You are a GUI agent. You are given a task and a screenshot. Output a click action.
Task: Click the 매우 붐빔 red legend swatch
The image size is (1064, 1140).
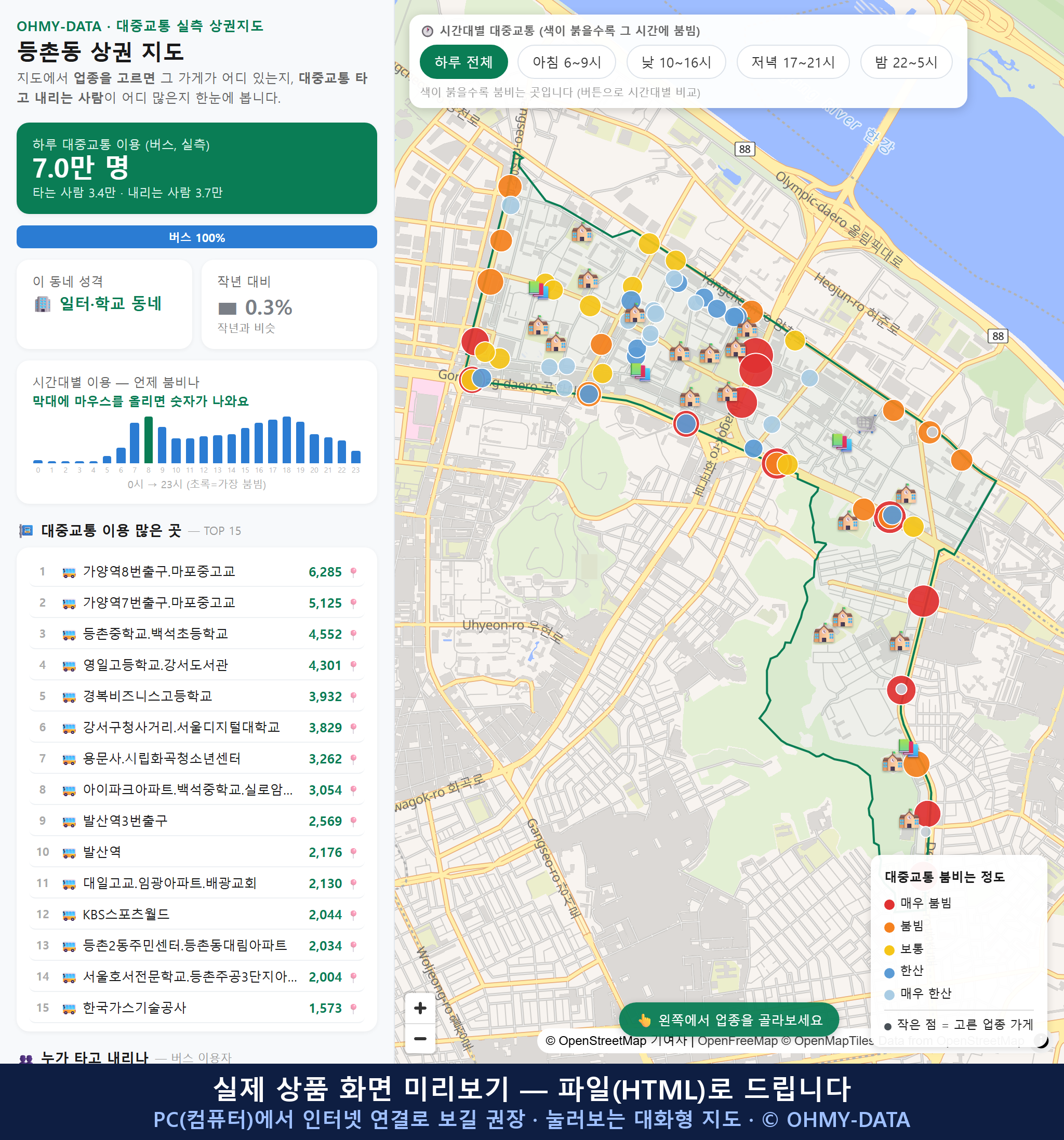point(889,905)
